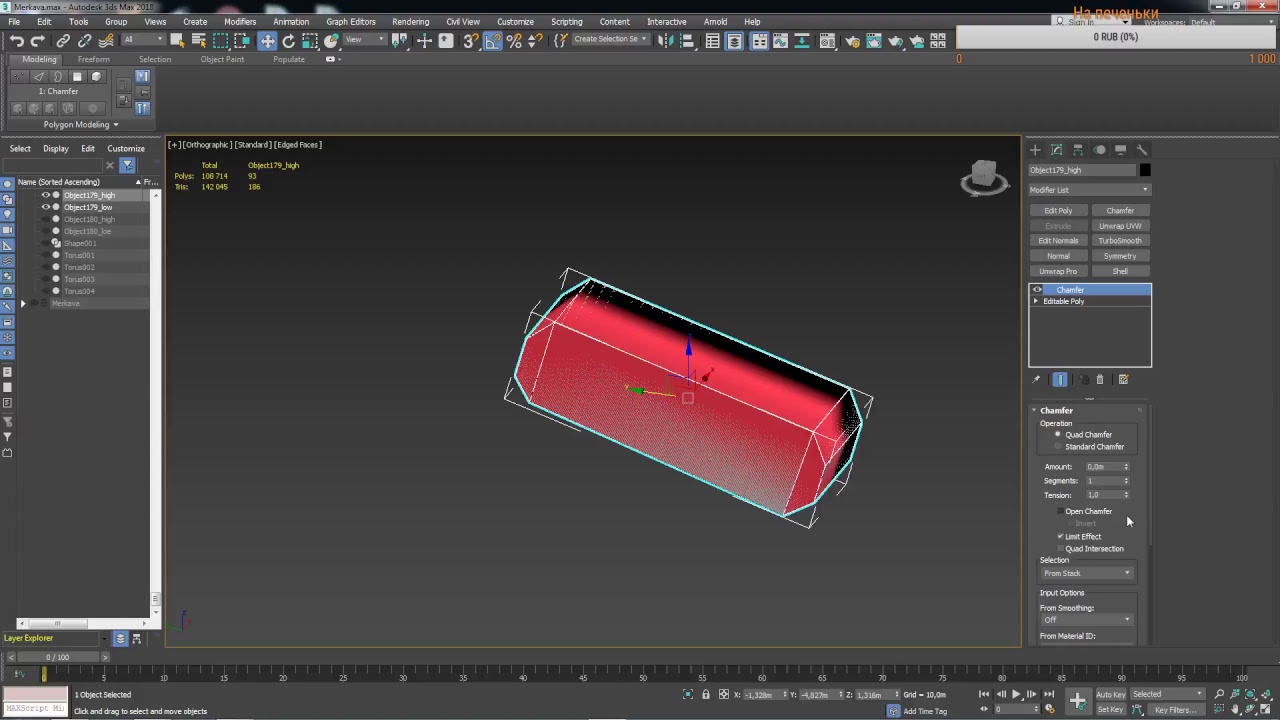1280x720 pixels.
Task: Open Configure Modifier Sets icon
Action: pyautogui.click(x=1123, y=380)
